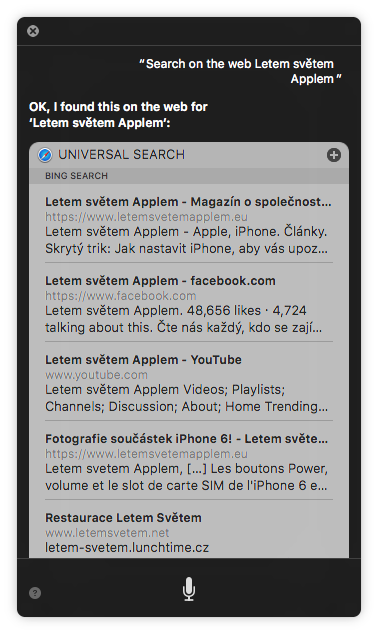
Task: Click the '48,656 likes' snippet text
Action: click(x=224, y=311)
